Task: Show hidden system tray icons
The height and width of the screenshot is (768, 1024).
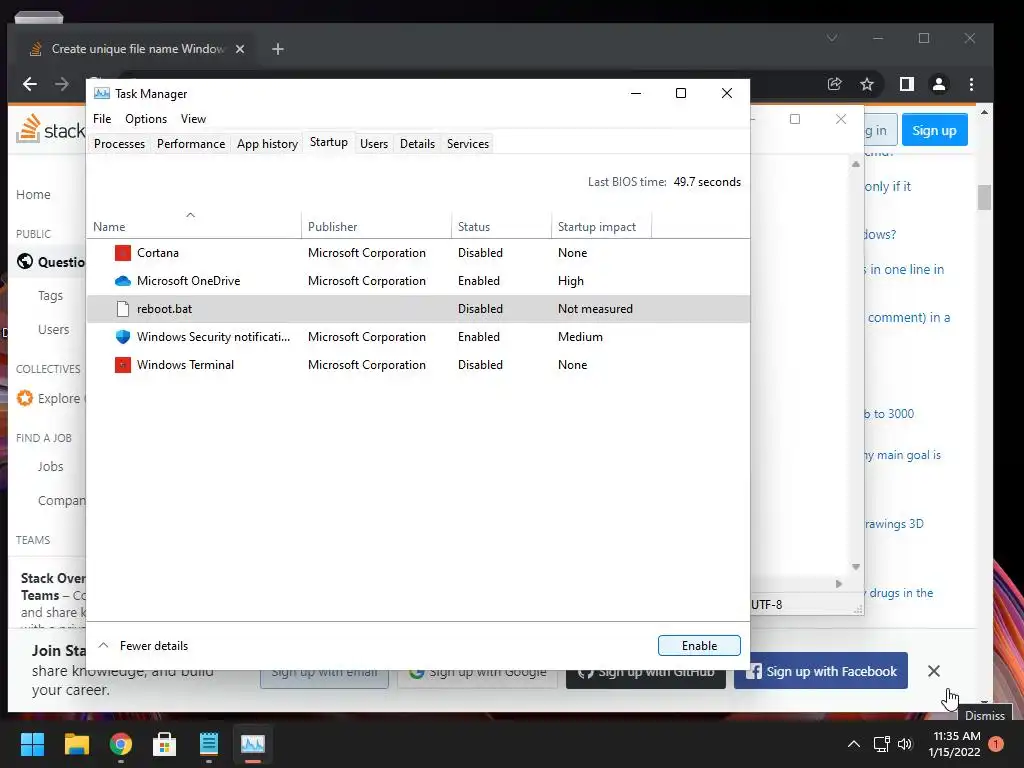Action: (x=854, y=744)
